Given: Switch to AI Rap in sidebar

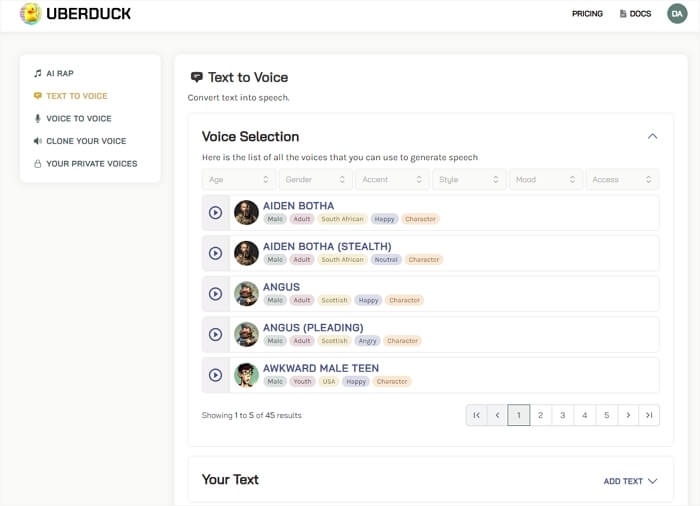Looking at the screenshot, I should [59, 73].
